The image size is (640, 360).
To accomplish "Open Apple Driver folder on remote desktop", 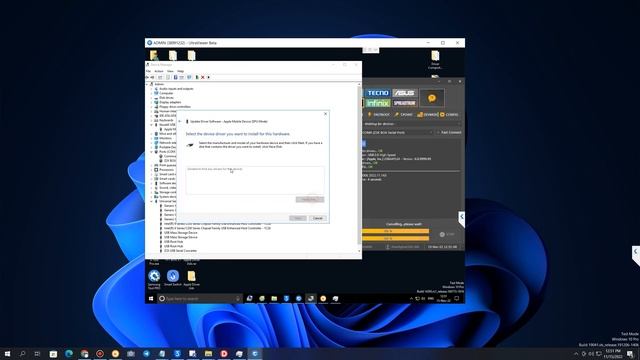I will coord(191,279).
